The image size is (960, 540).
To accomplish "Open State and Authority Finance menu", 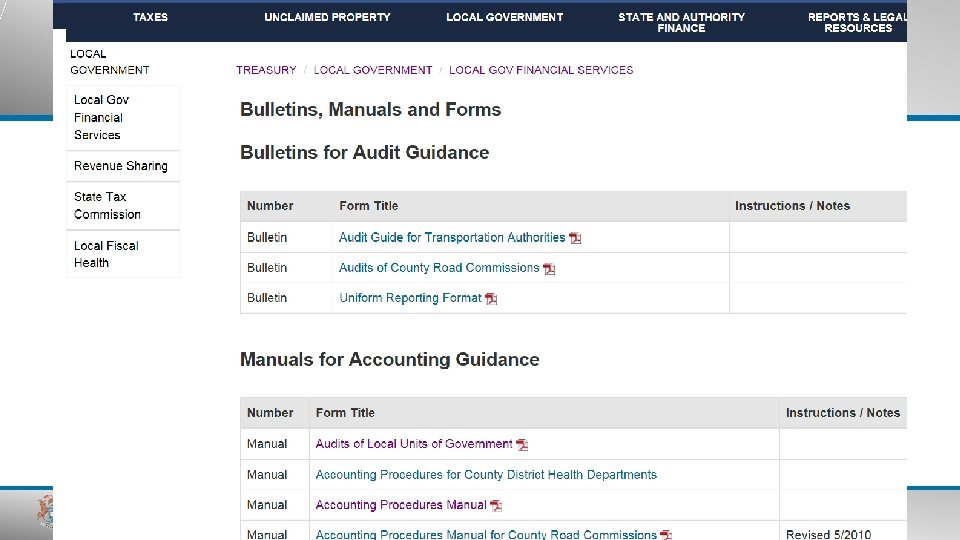I will [681, 22].
